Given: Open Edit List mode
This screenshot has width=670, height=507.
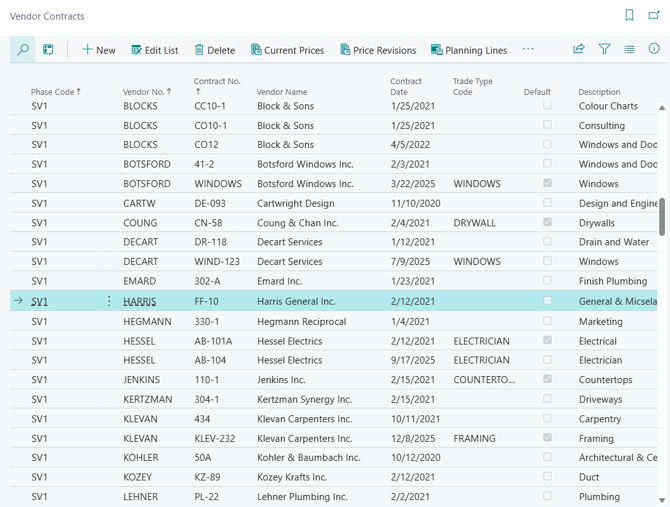Looking at the screenshot, I should tap(155, 50).
